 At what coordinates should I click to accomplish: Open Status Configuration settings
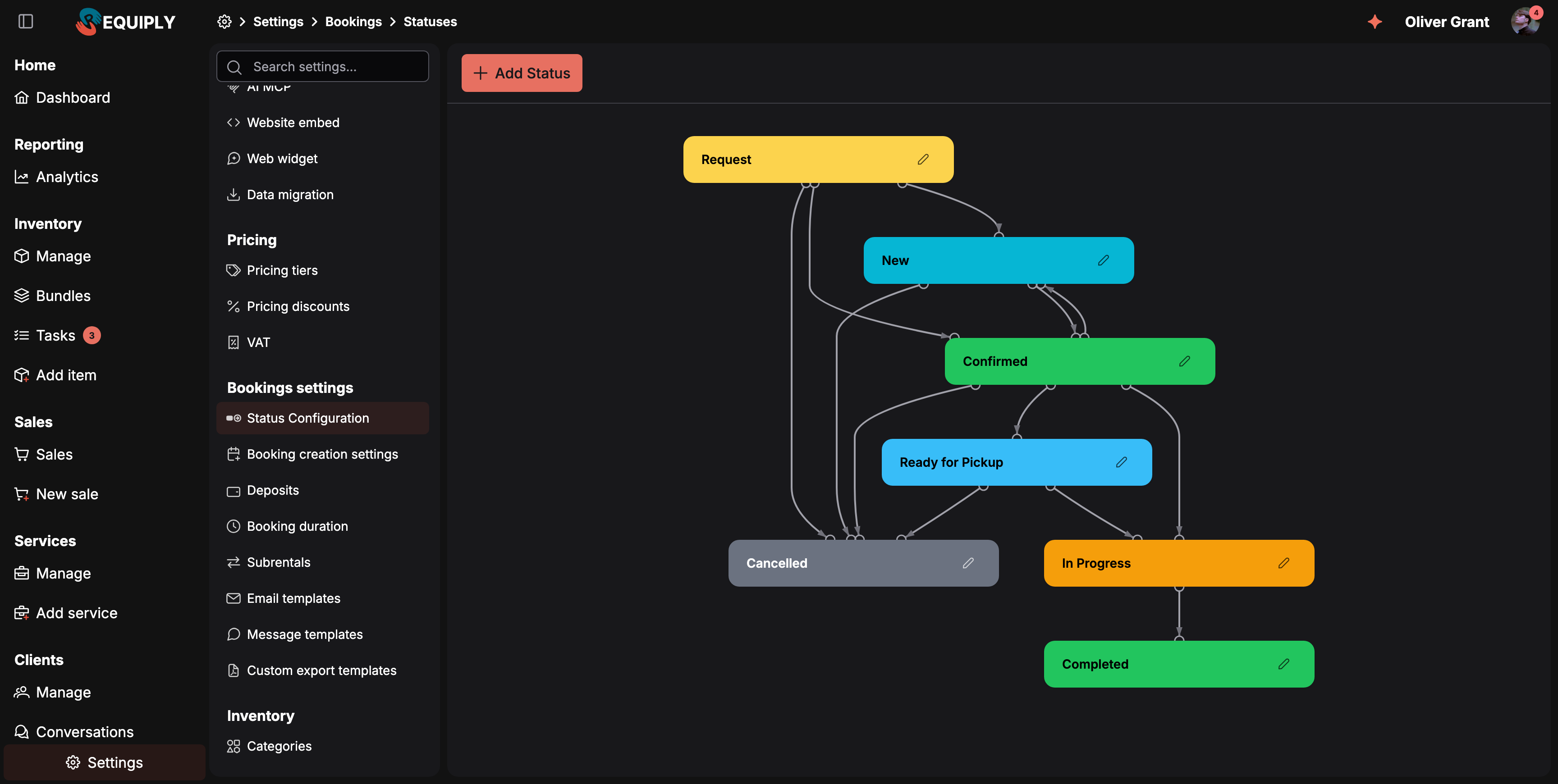pyautogui.click(x=323, y=418)
